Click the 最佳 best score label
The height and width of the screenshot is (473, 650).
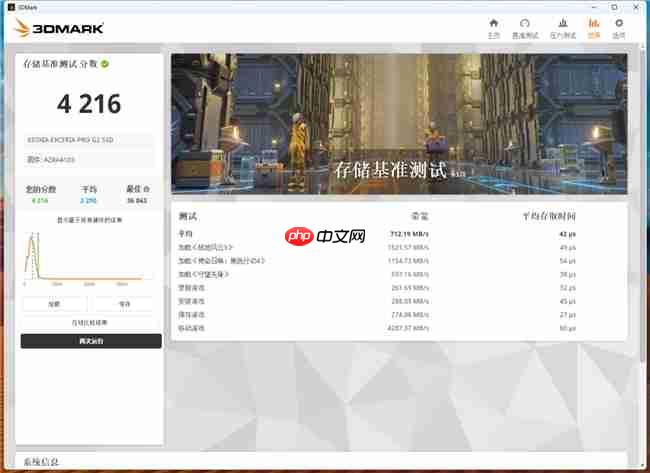(x=133, y=189)
